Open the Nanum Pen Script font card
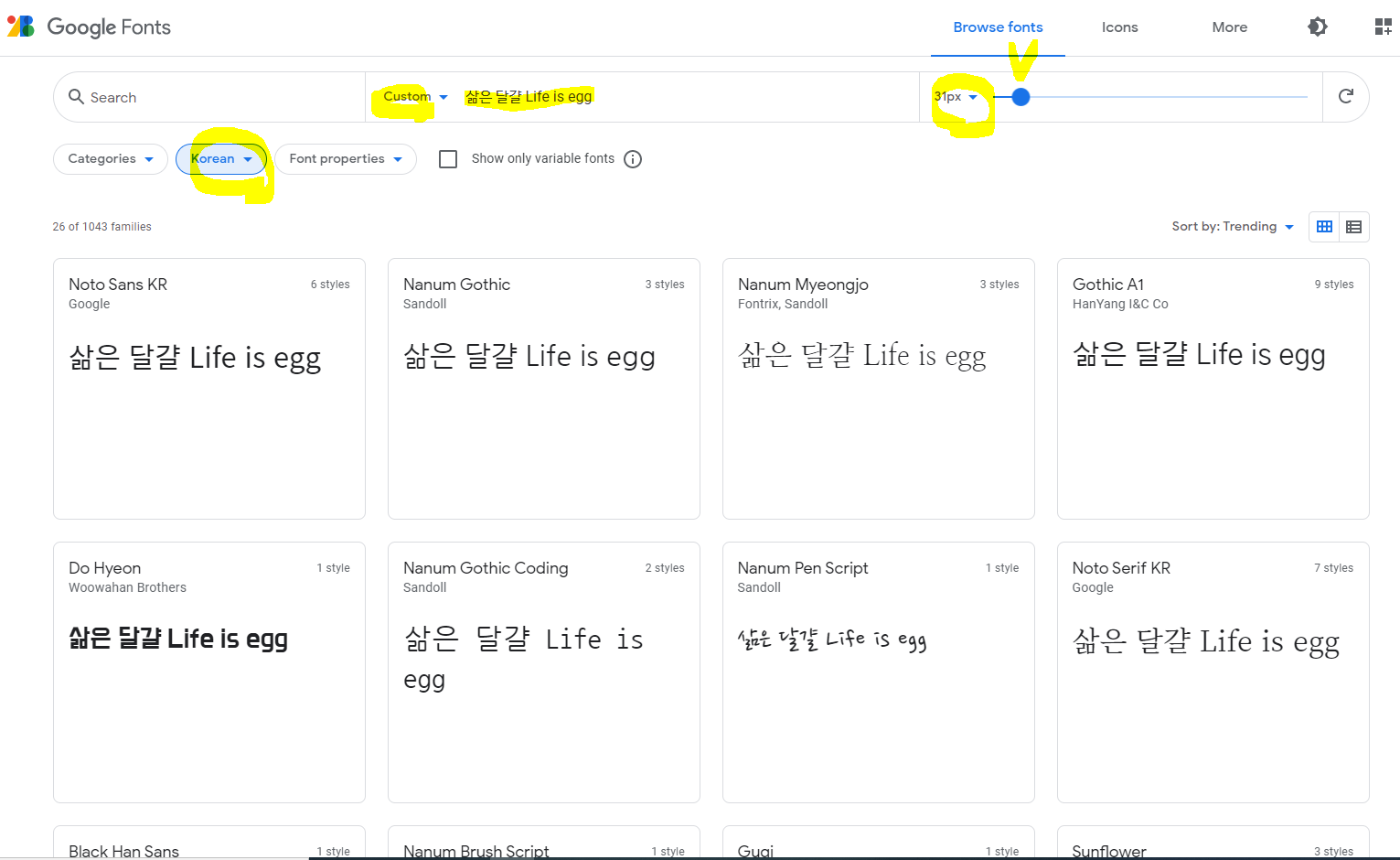This screenshot has height=860, width=1400. click(x=879, y=672)
